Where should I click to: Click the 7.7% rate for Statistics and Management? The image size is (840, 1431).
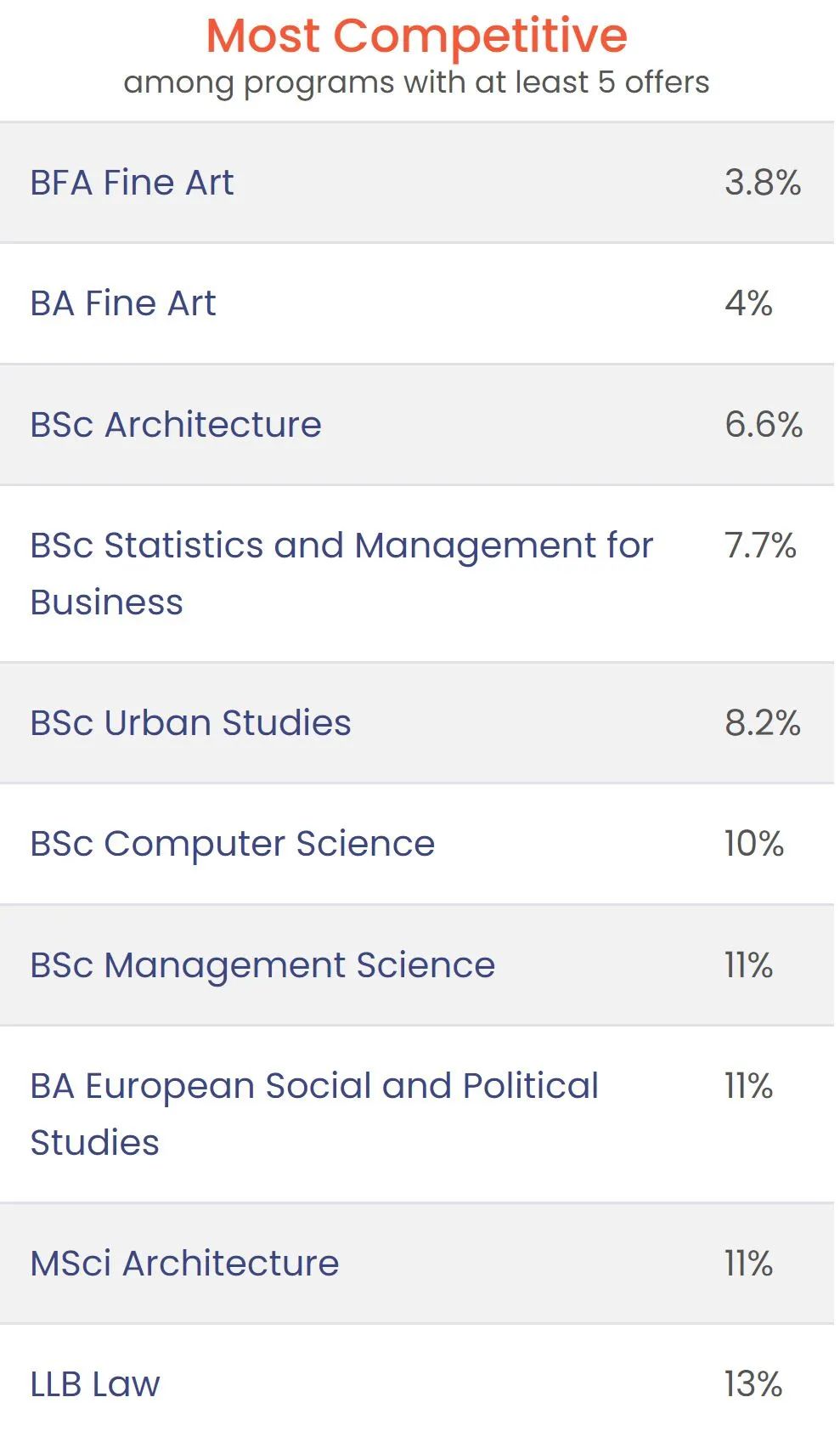(760, 546)
